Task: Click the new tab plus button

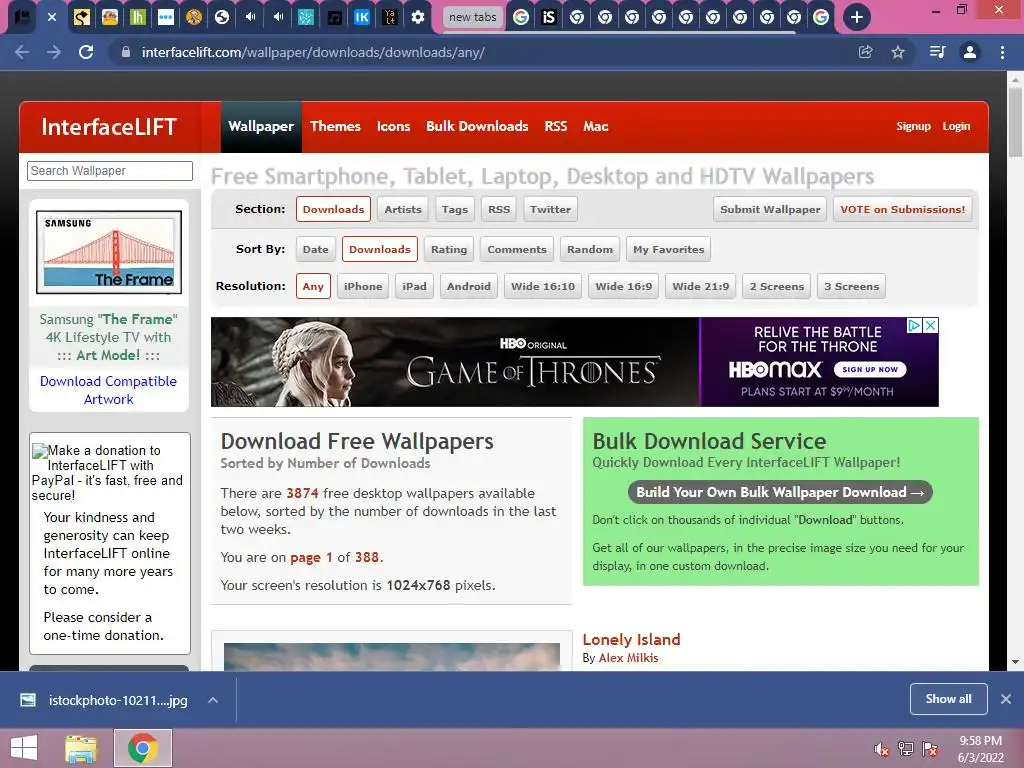Action: click(857, 17)
